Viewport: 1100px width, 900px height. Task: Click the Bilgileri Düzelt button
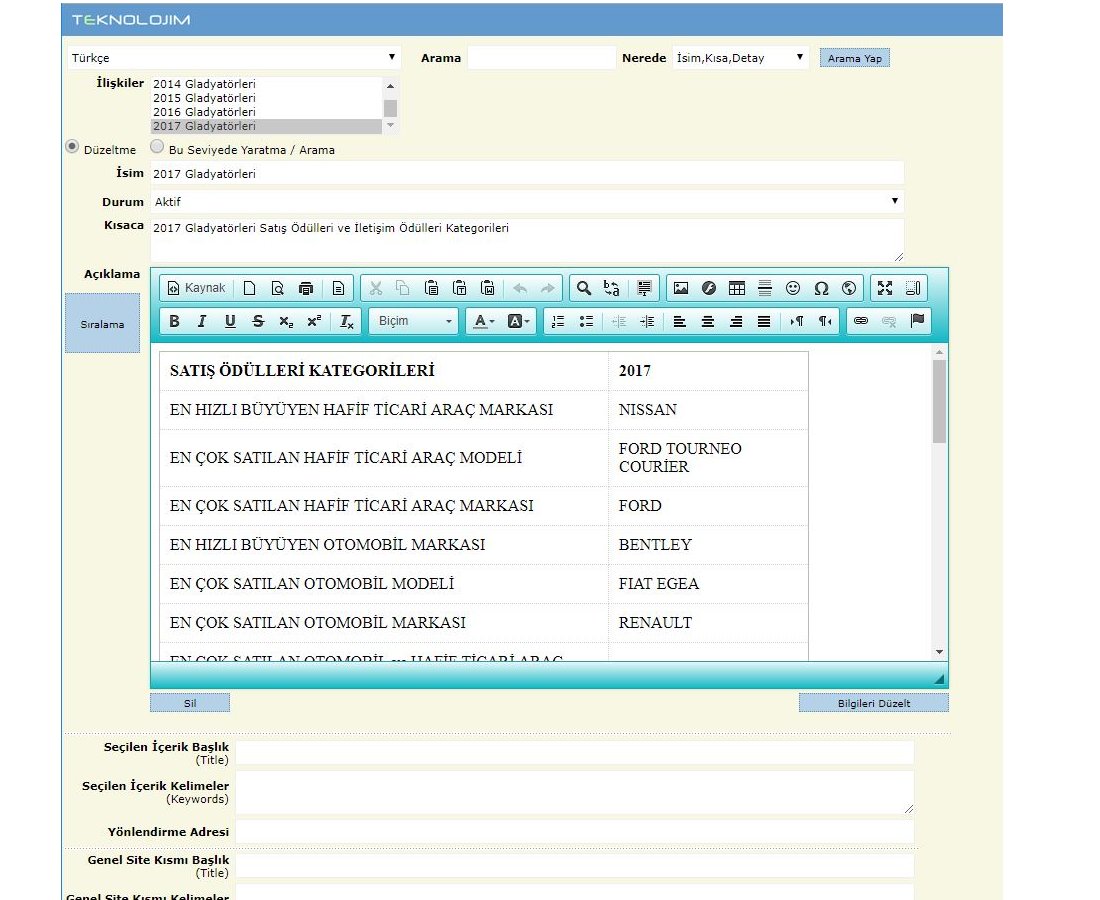873,703
